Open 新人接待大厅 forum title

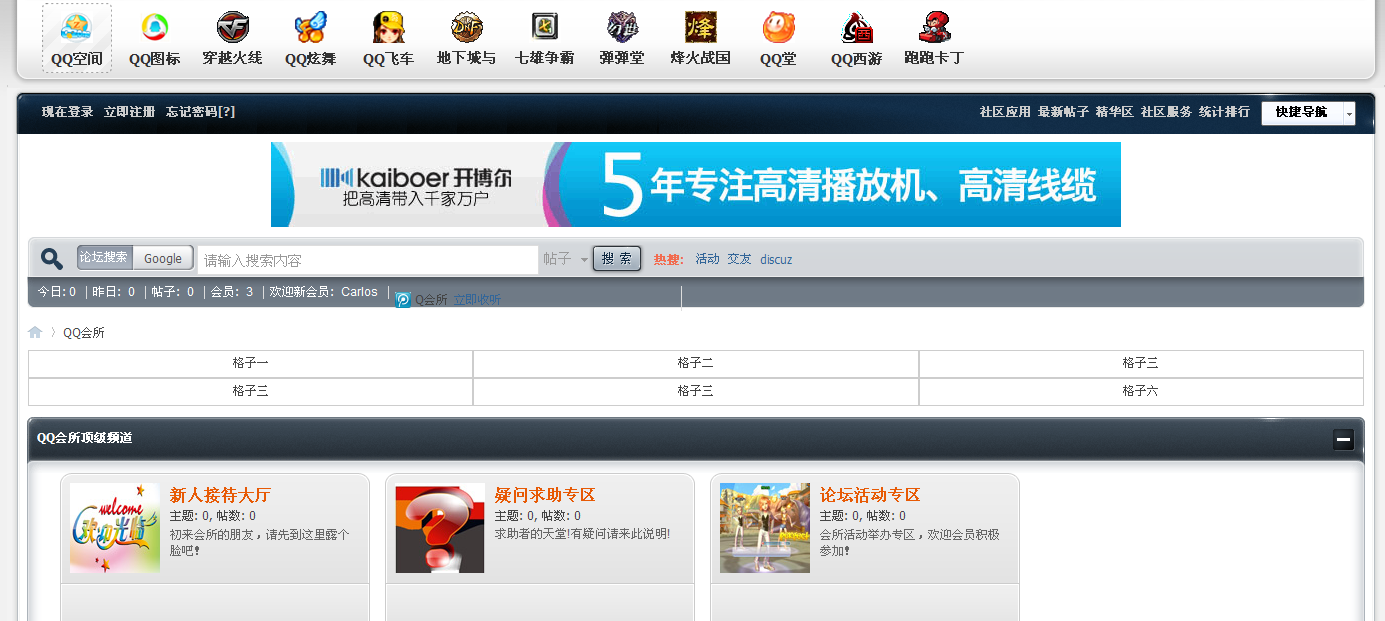220,495
